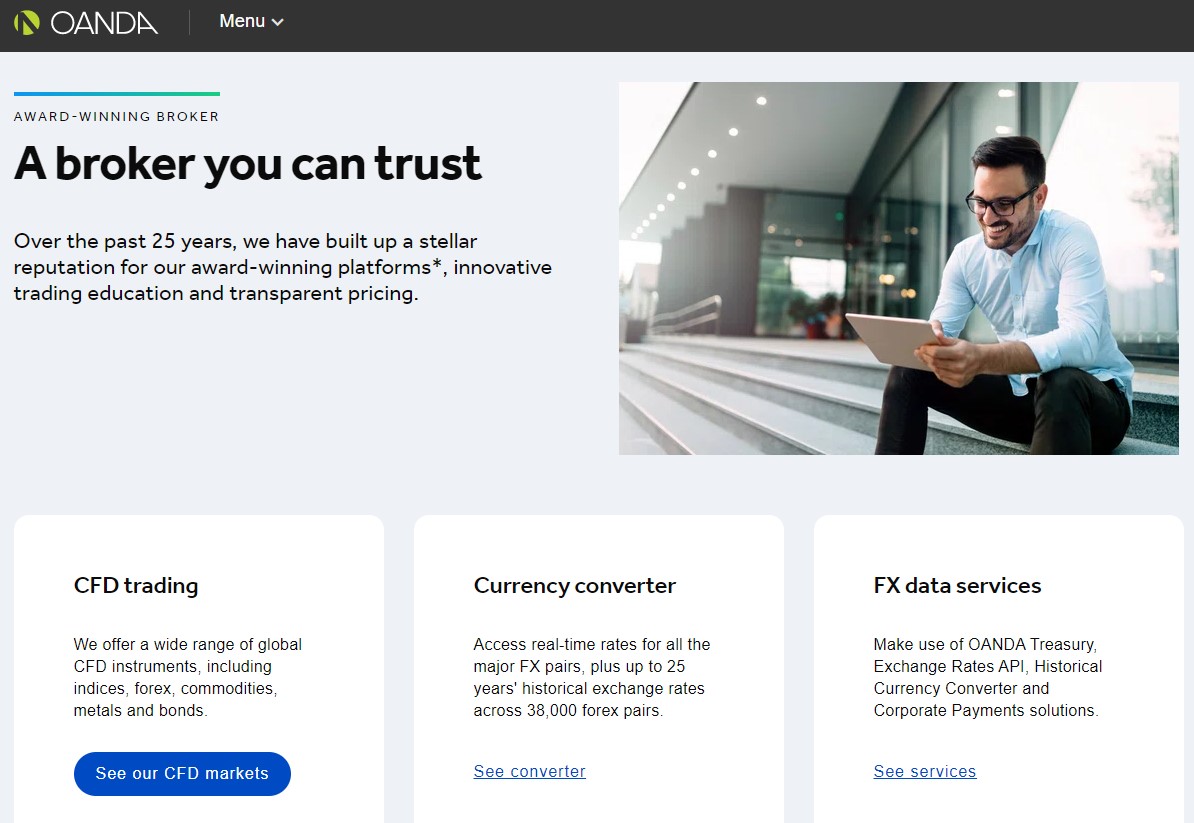Image resolution: width=1194 pixels, height=823 pixels.
Task: Expand the chevron next to Menu
Action: pos(278,22)
